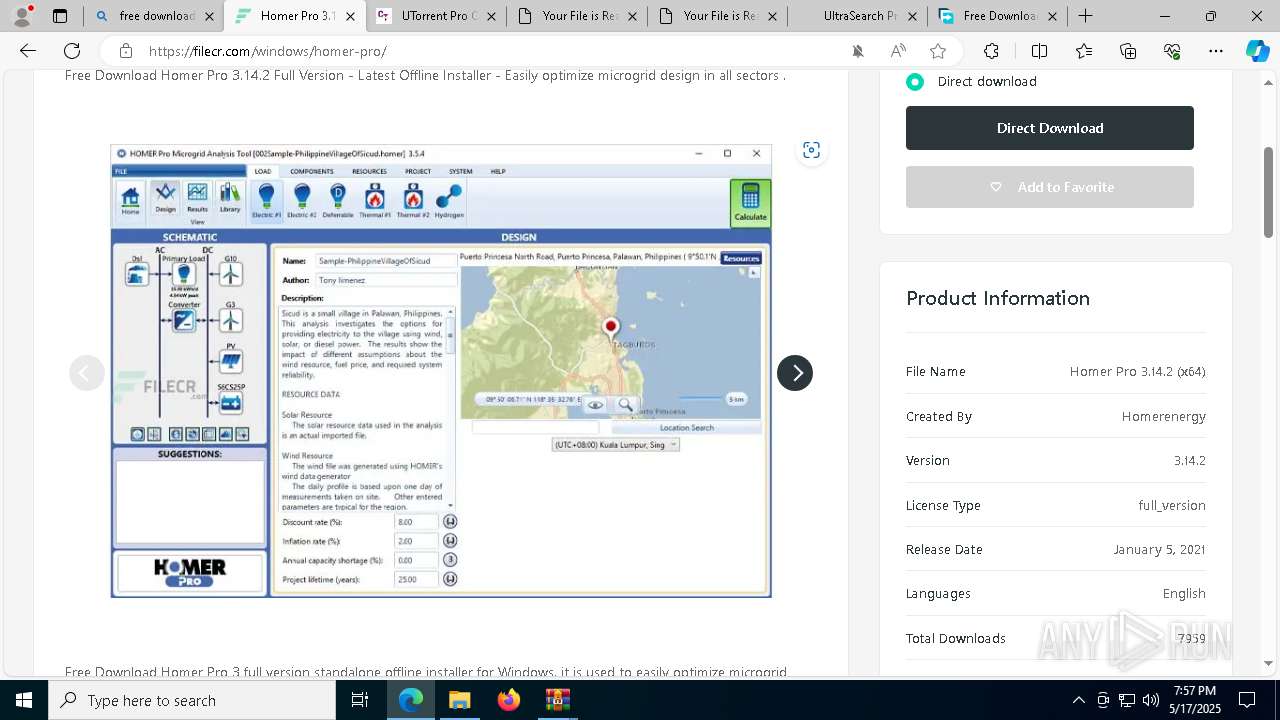Screen dimensions: 1280x720
Task: Open volume control in system tray
Action: pyautogui.click(x=1151, y=700)
